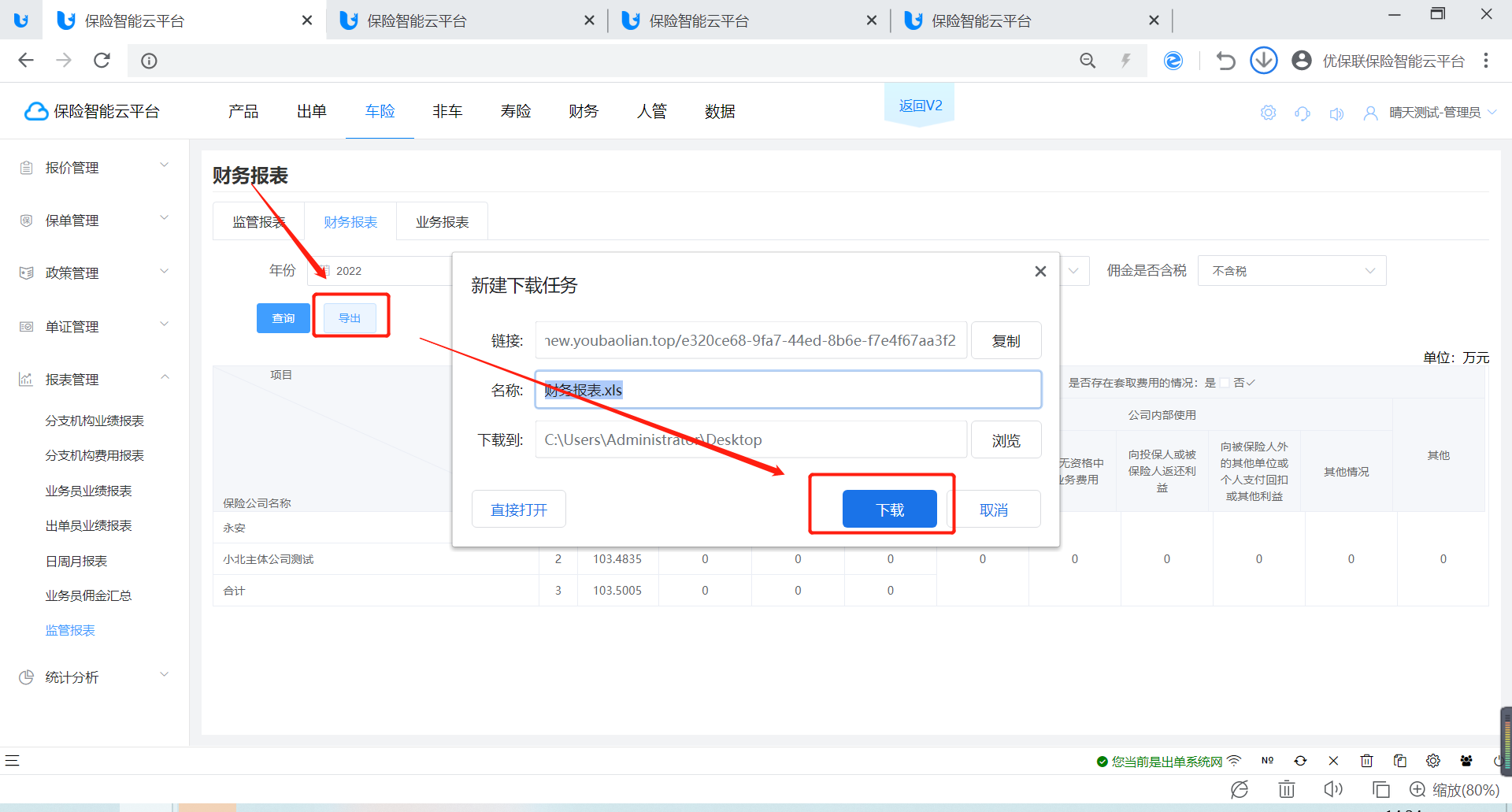1512x812 pixels.
Task: Click the sync refresh icon in status bar
Action: click(1300, 761)
